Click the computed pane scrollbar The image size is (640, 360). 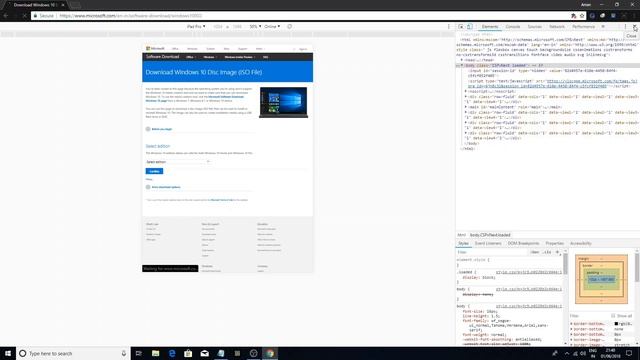pyautogui.click(x=637, y=268)
